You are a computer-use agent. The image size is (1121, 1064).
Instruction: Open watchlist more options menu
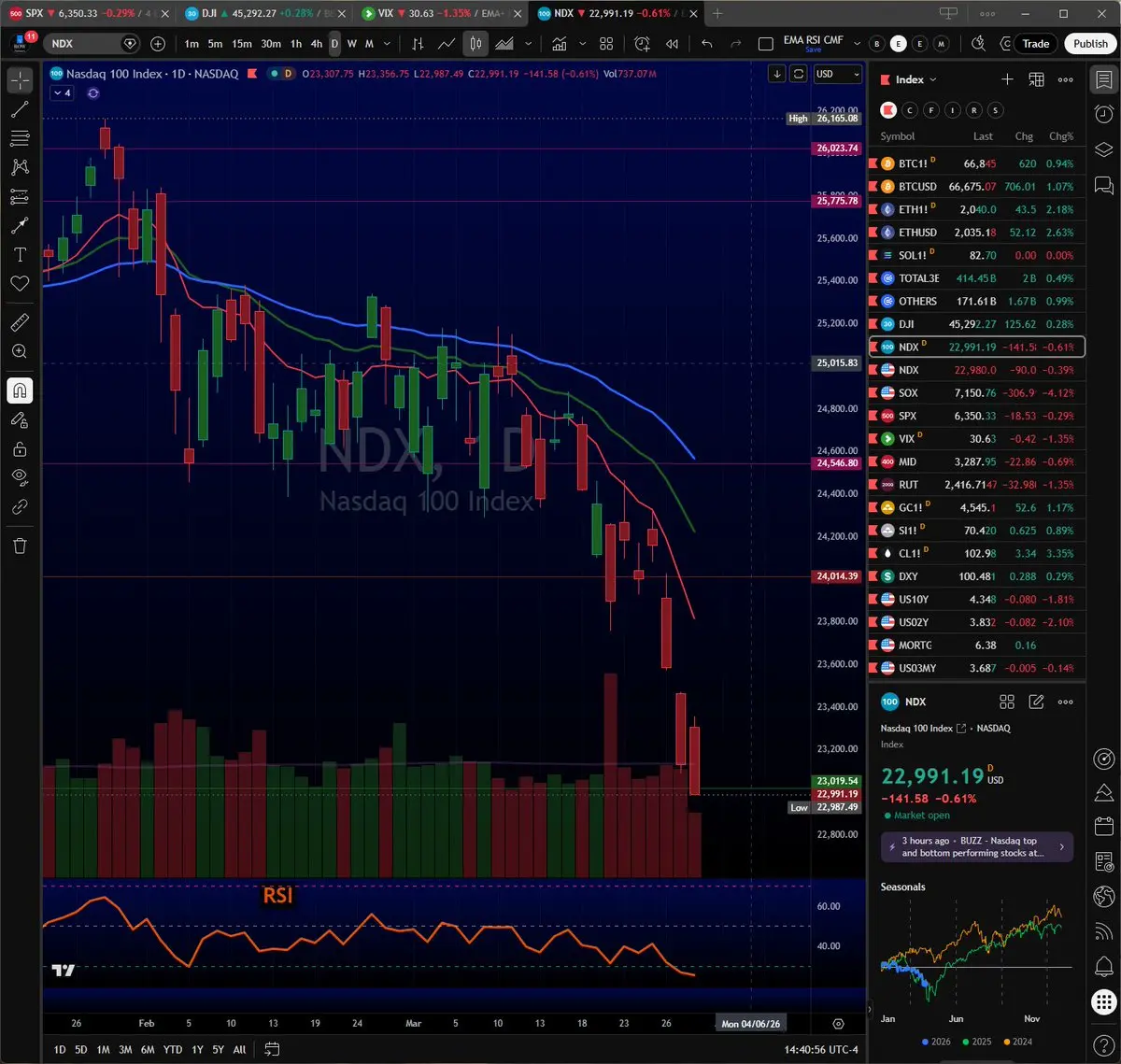point(1065,79)
